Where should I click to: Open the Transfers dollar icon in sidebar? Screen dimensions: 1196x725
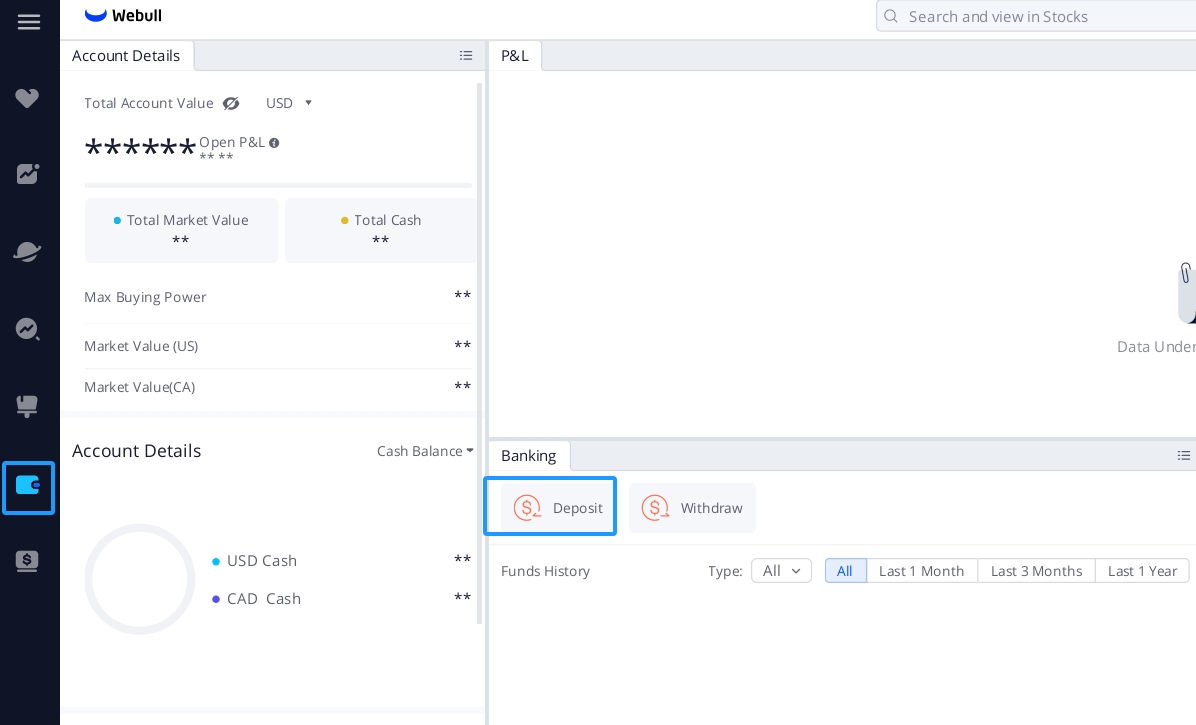[28, 561]
